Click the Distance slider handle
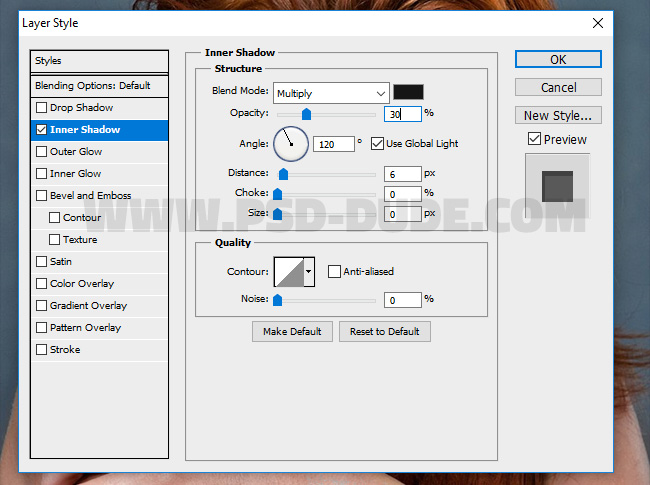The width and height of the screenshot is (650, 485). (284, 174)
